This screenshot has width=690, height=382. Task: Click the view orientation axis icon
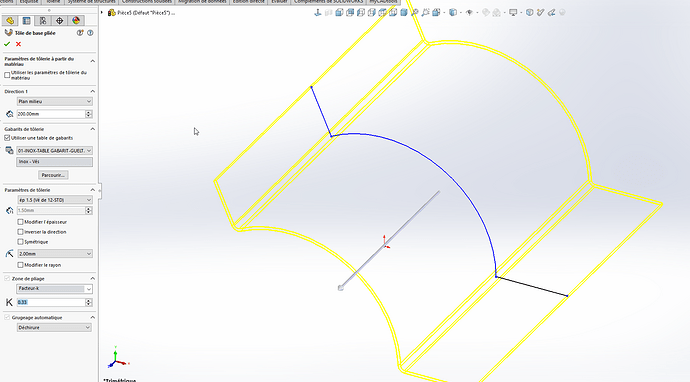[317, 13]
